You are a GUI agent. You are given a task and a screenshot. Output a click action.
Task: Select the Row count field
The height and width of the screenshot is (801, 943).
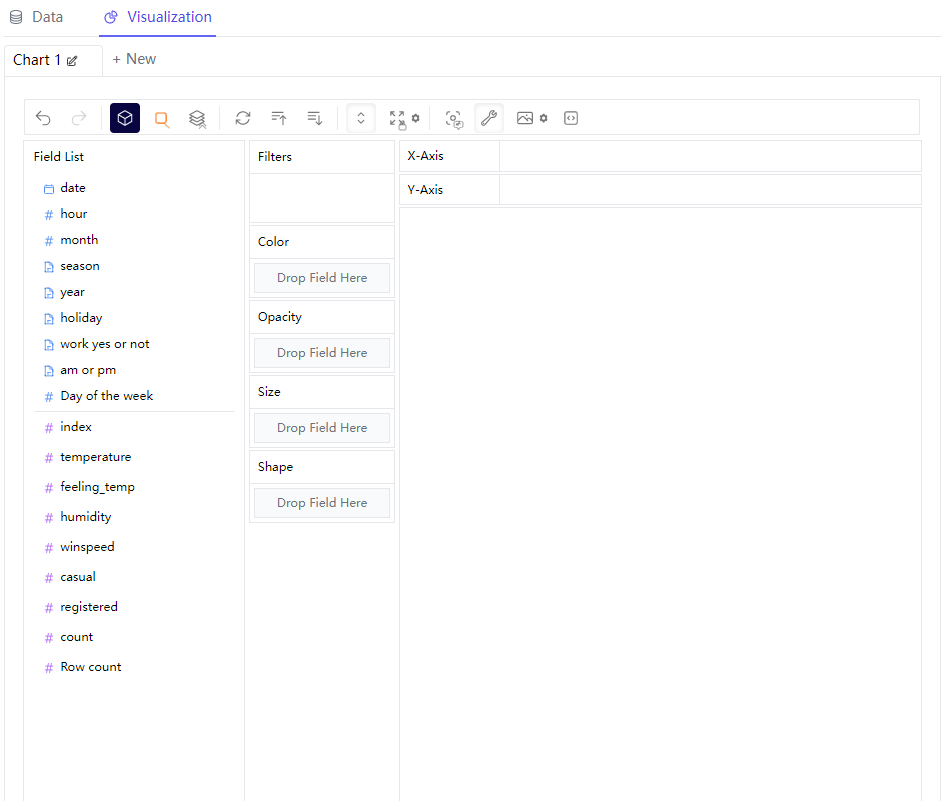click(x=91, y=667)
